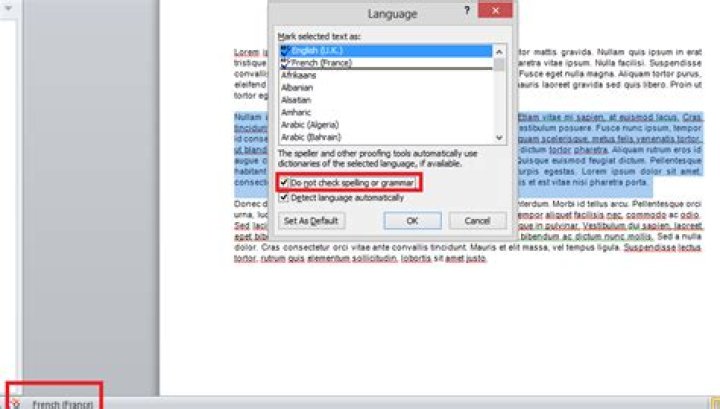Click French (France) status bar language
720x409 pixels.
62,404
